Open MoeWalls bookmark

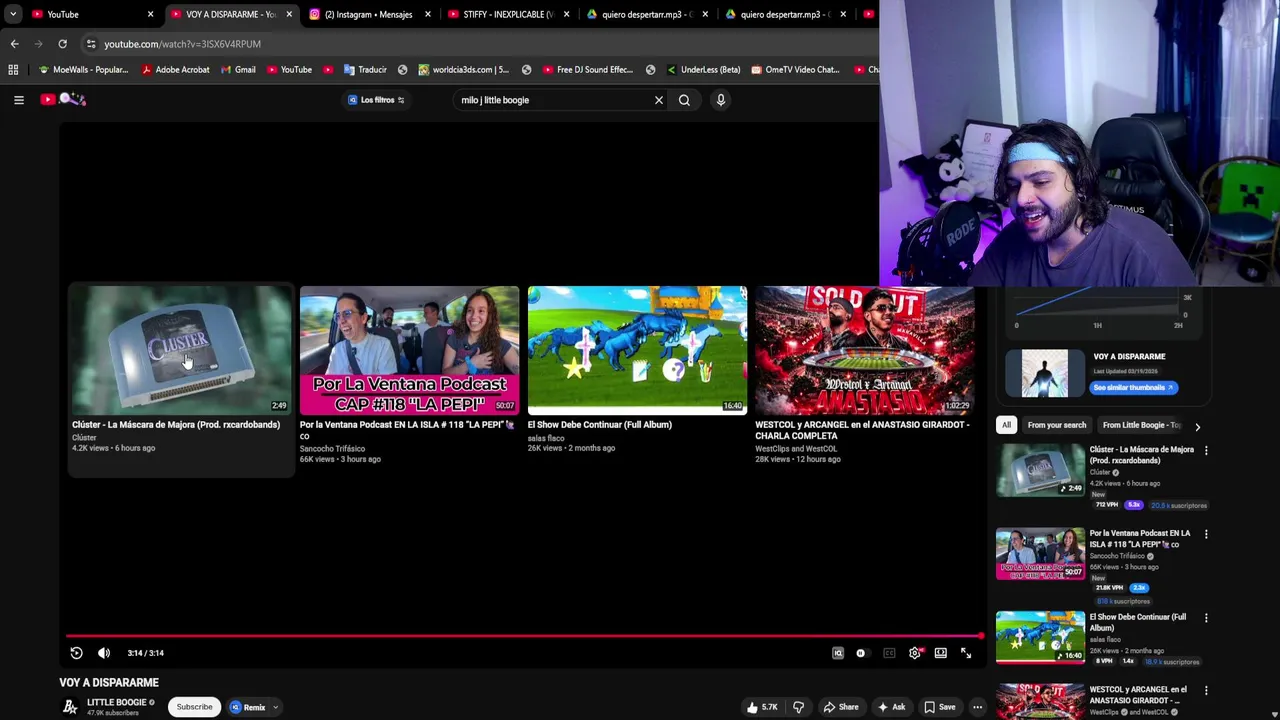[83, 70]
